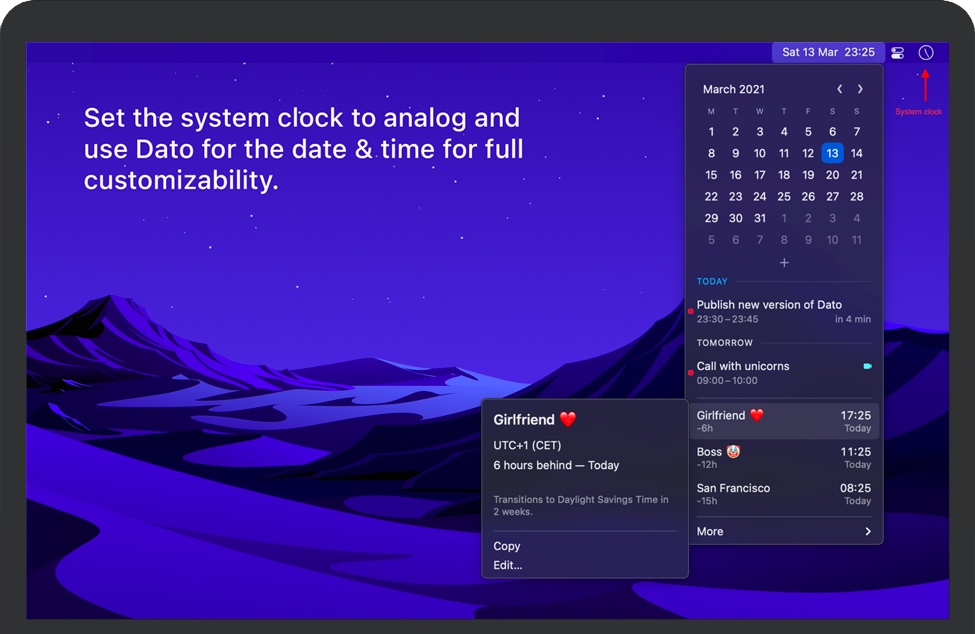Click the 23:30–23:45 event time range
Image resolution: width=975 pixels, height=634 pixels.
pos(727,319)
